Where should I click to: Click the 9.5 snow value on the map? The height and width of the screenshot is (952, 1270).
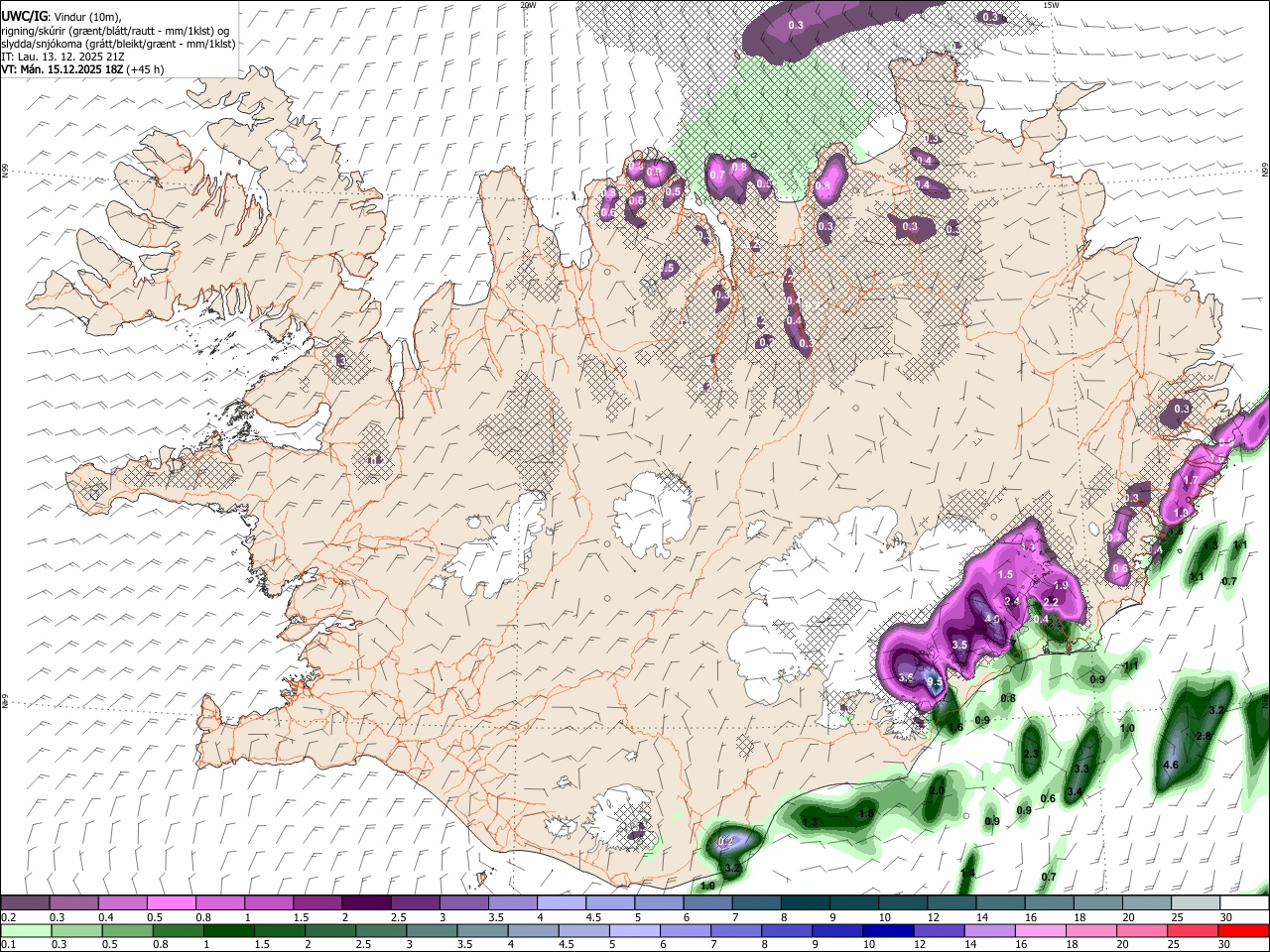[934, 682]
